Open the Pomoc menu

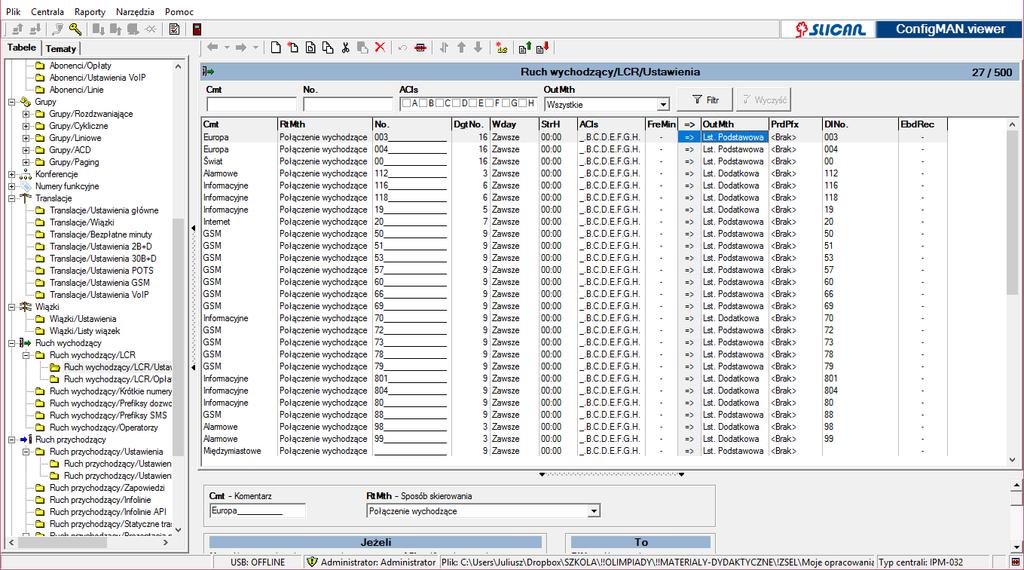(x=180, y=12)
